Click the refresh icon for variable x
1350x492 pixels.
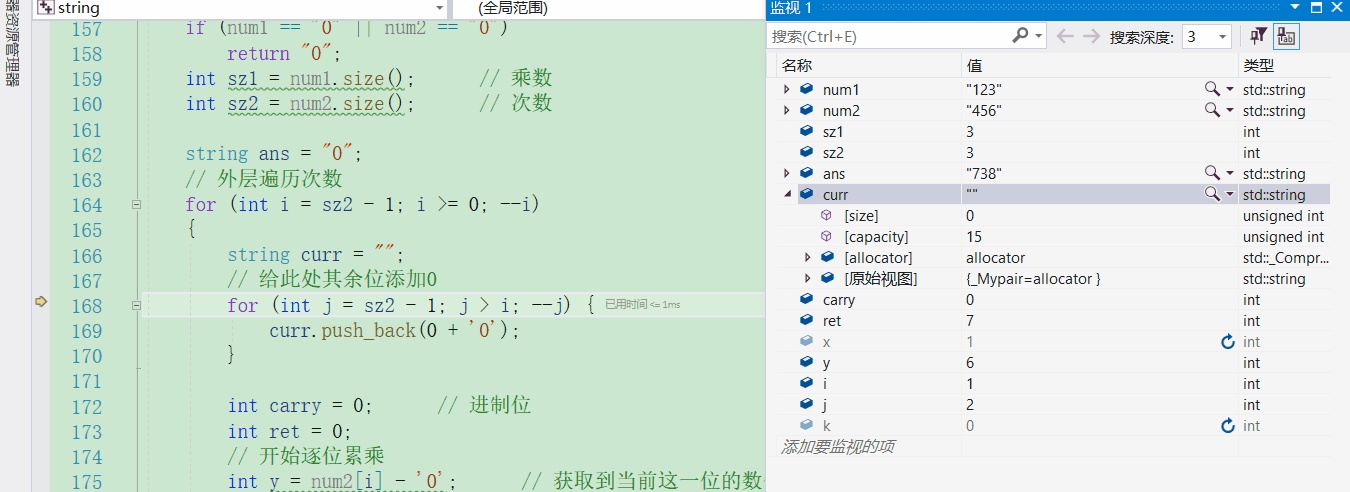pos(1227,342)
